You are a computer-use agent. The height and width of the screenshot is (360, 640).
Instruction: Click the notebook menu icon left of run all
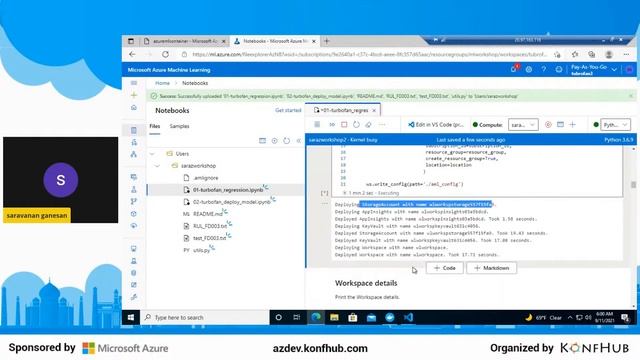[317, 124]
